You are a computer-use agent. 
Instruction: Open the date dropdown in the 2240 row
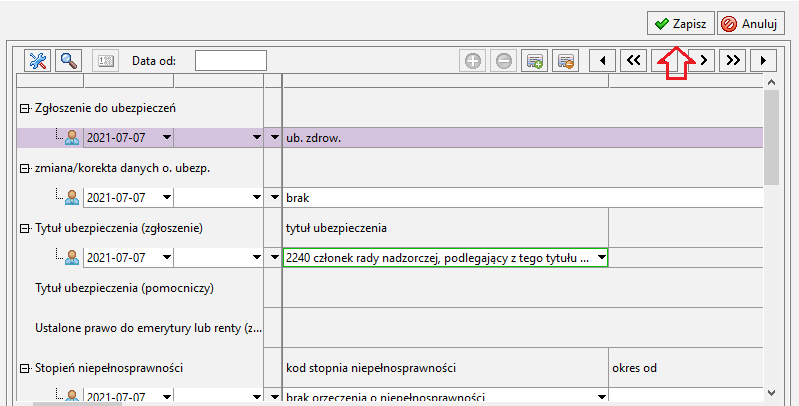(x=167, y=258)
